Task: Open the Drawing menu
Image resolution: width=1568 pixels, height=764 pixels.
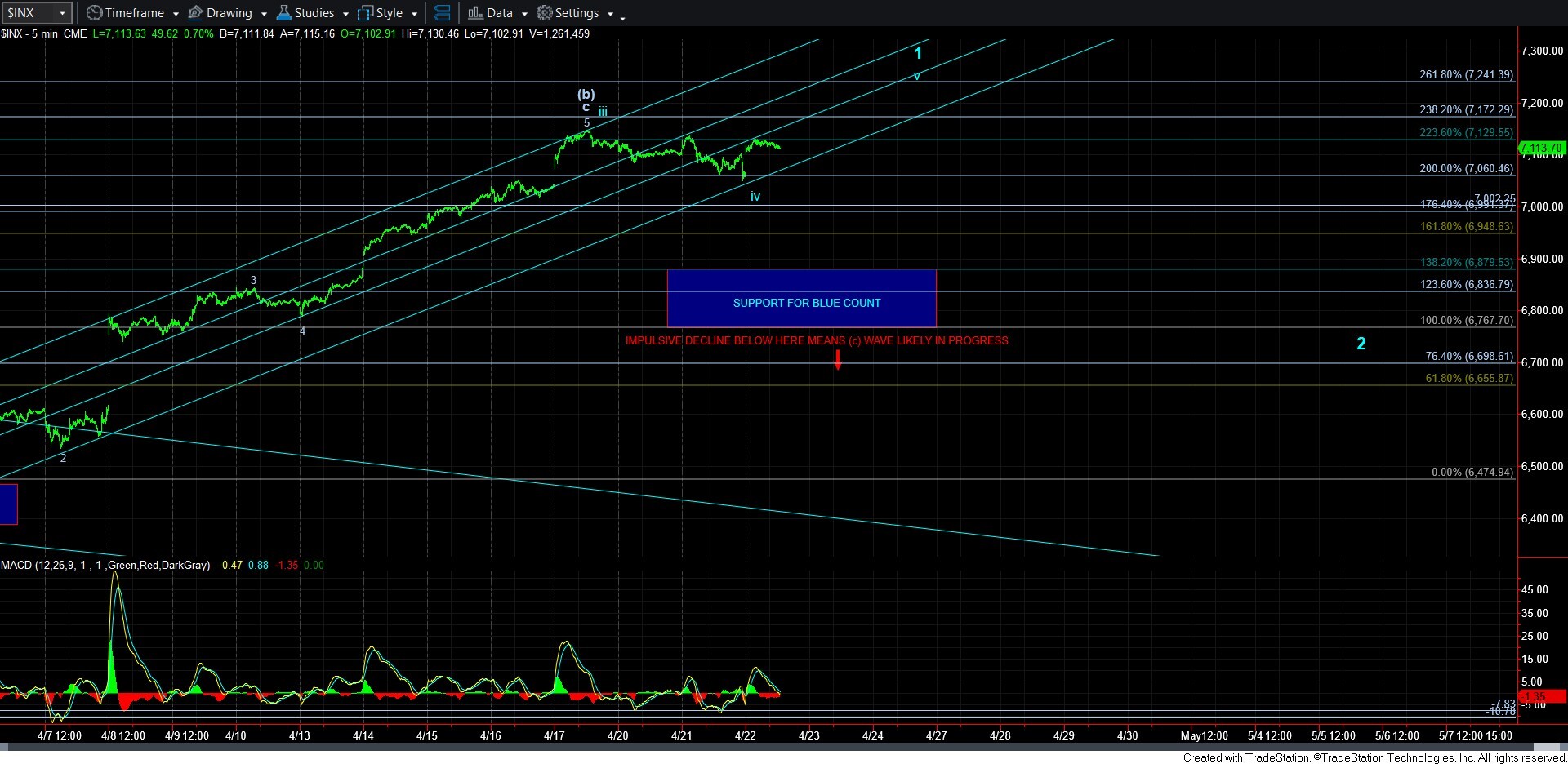Action: click(x=229, y=13)
